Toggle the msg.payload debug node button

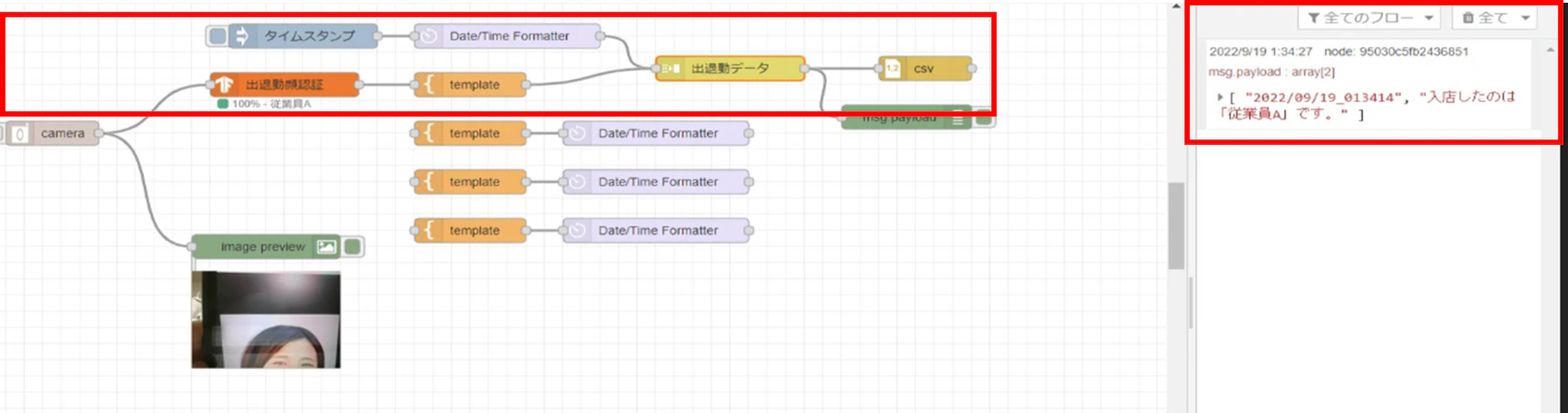[x=984, y=119]
